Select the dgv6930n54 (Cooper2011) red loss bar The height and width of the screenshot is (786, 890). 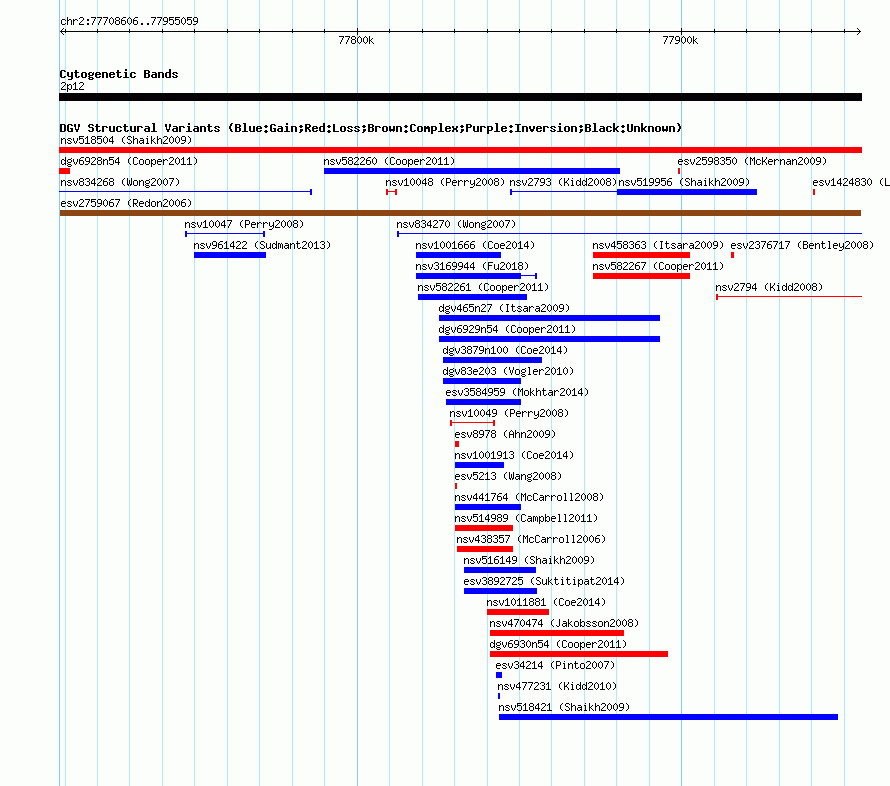click(579, 654)
